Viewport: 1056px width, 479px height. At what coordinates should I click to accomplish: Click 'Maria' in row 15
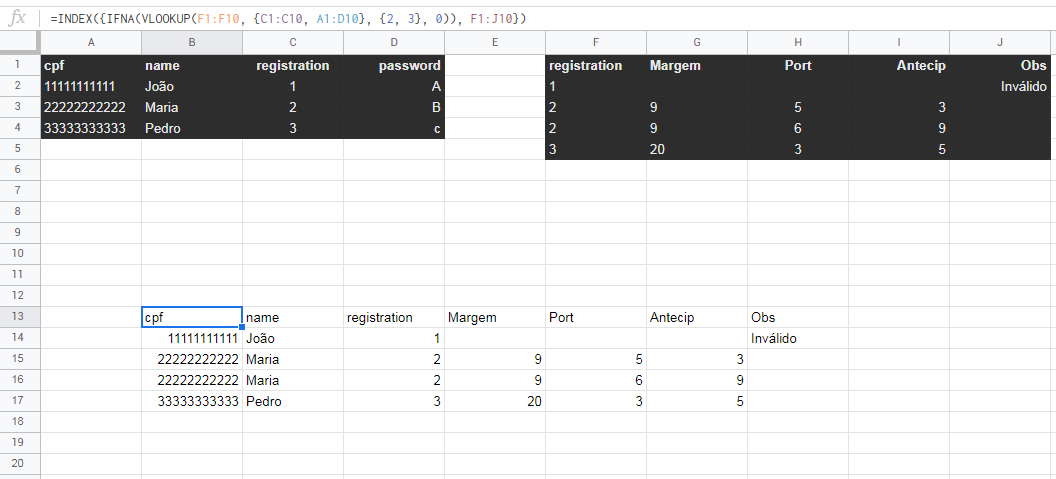point(293,359)
